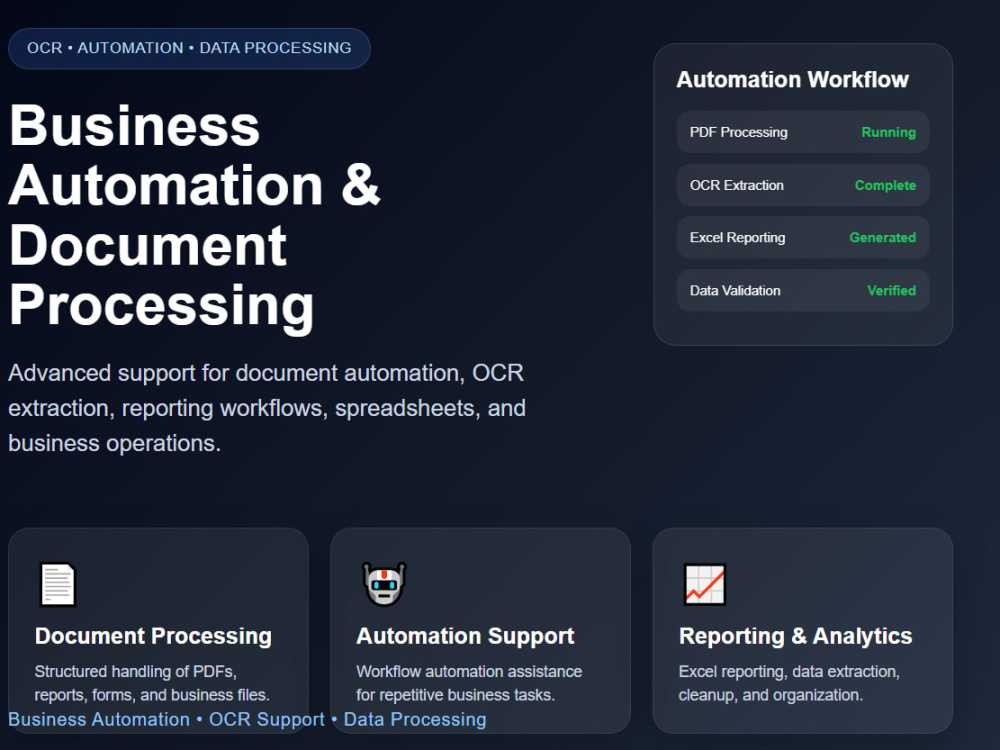
Task: Click the green Running status
Action: (888, 132)
